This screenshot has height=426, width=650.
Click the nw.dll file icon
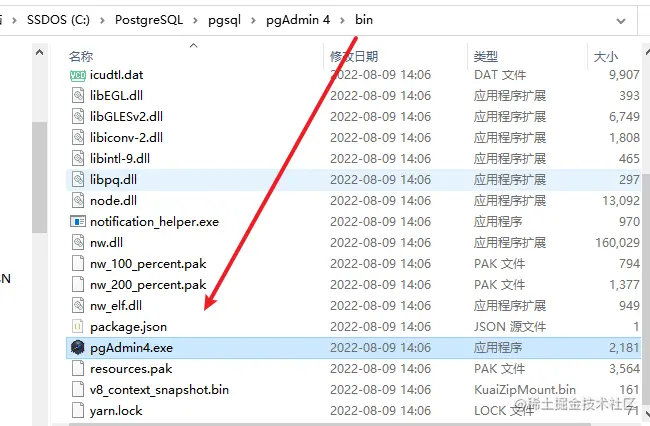78,242
